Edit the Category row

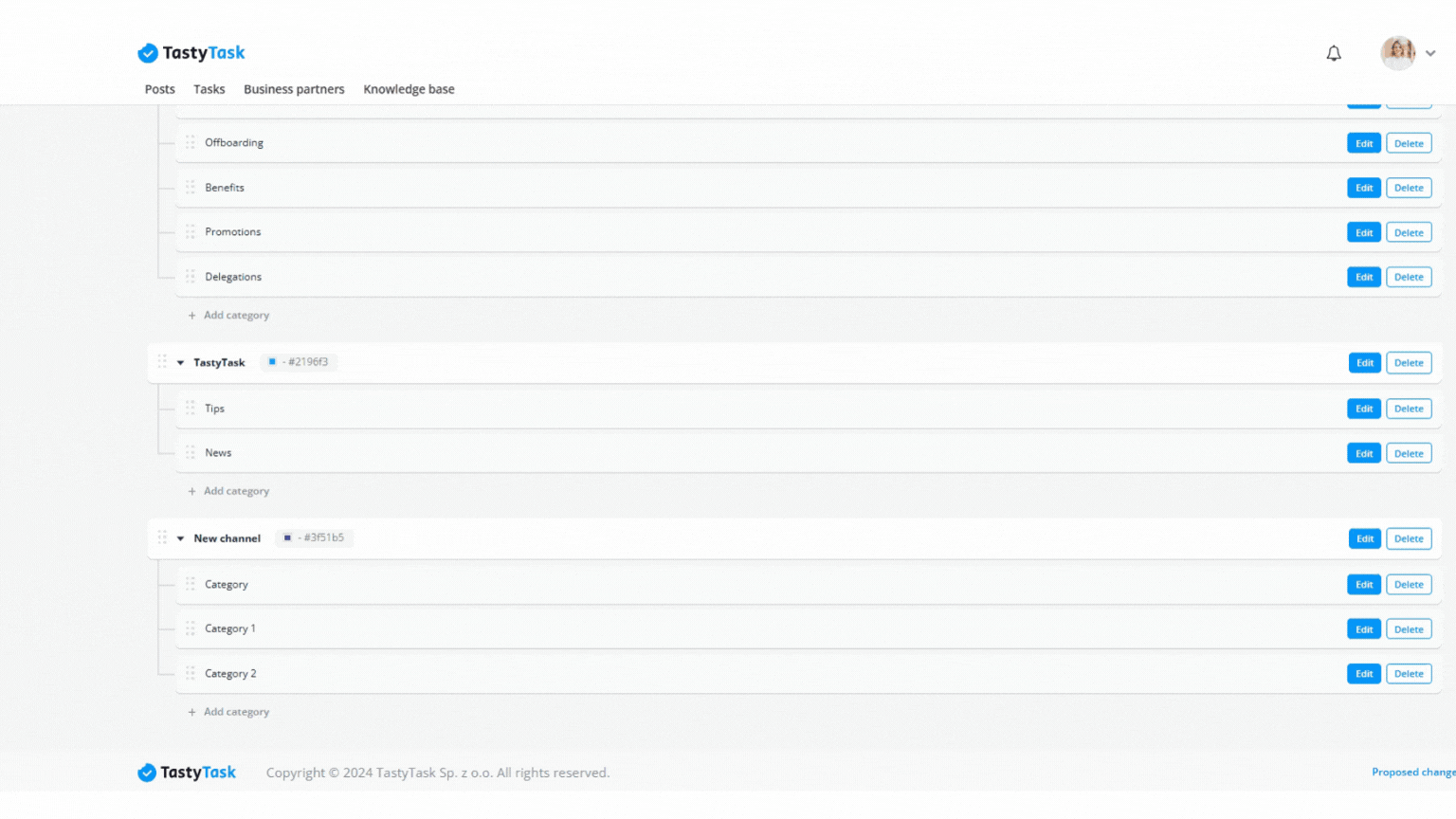(1364, 585)
